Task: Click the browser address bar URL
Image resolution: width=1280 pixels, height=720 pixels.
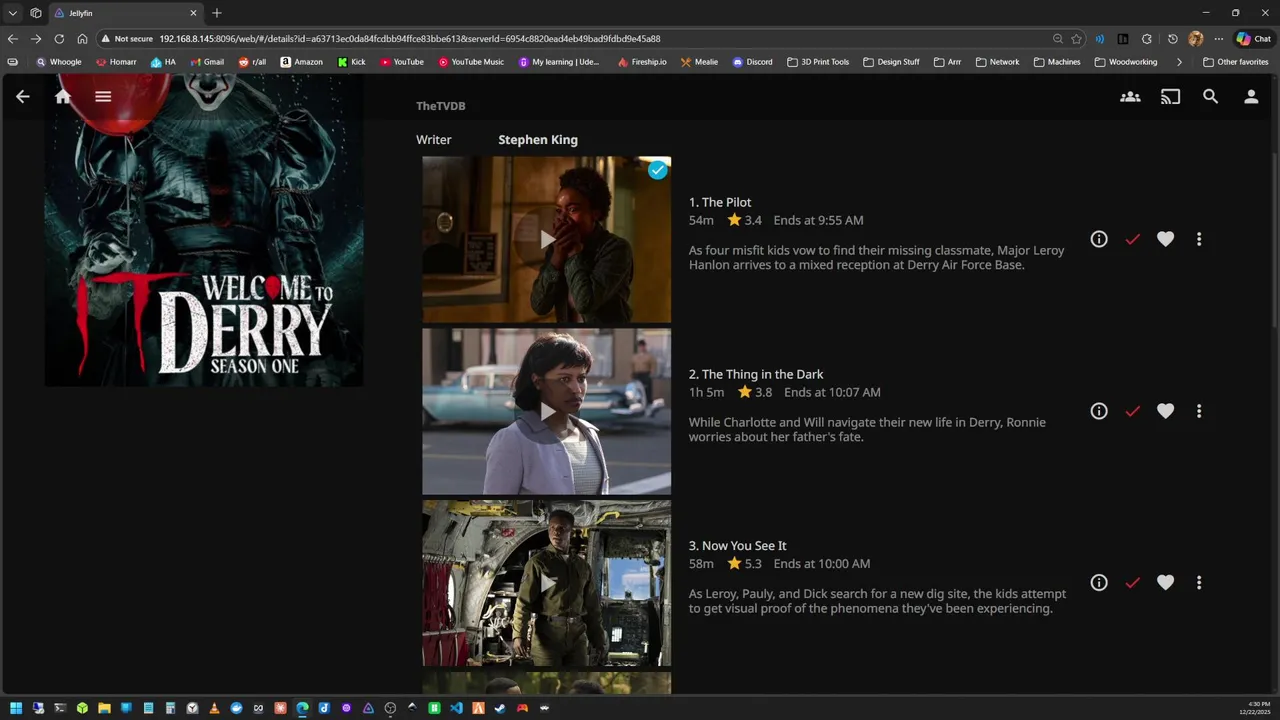Action: click(x=410, y=39)
